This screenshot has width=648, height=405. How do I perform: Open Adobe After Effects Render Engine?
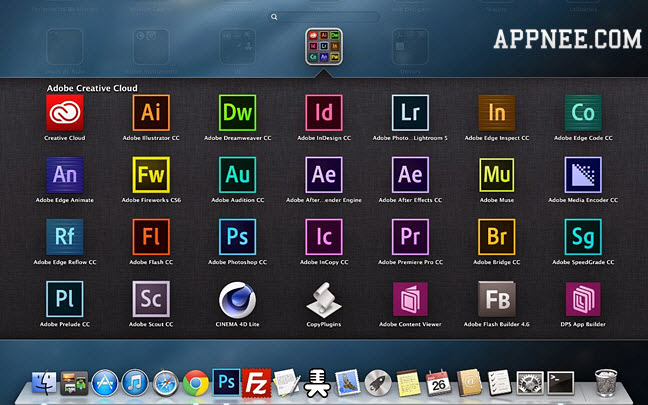tap(324, 175)
